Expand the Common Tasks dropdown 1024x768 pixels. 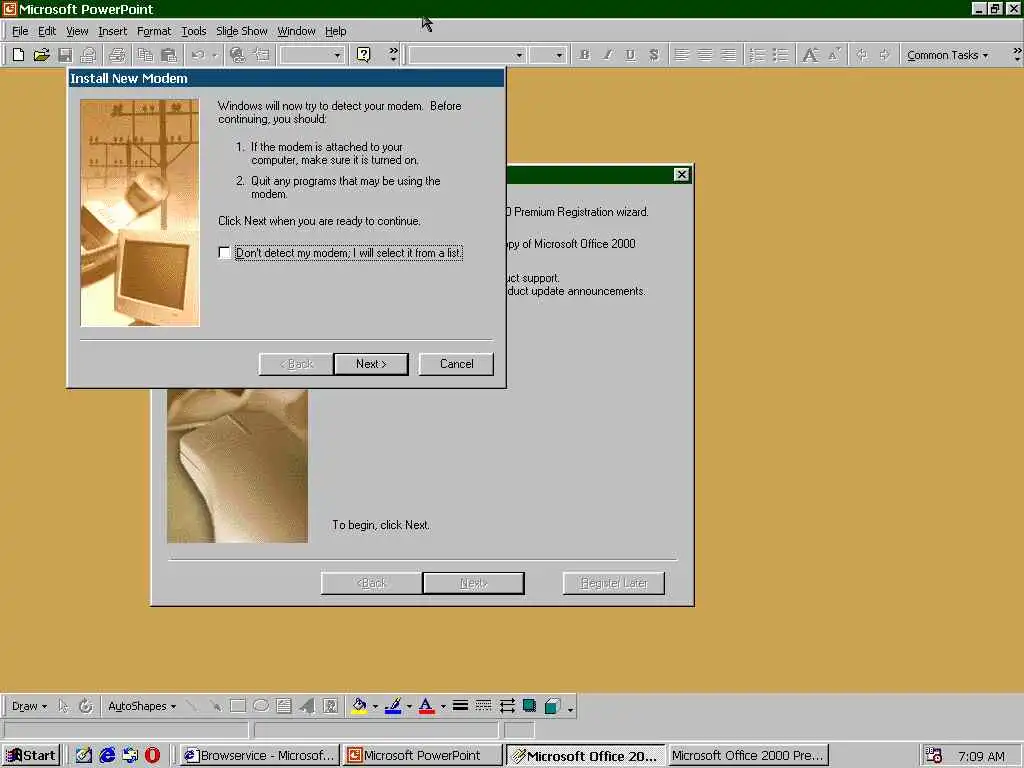[x=947, y=56]
